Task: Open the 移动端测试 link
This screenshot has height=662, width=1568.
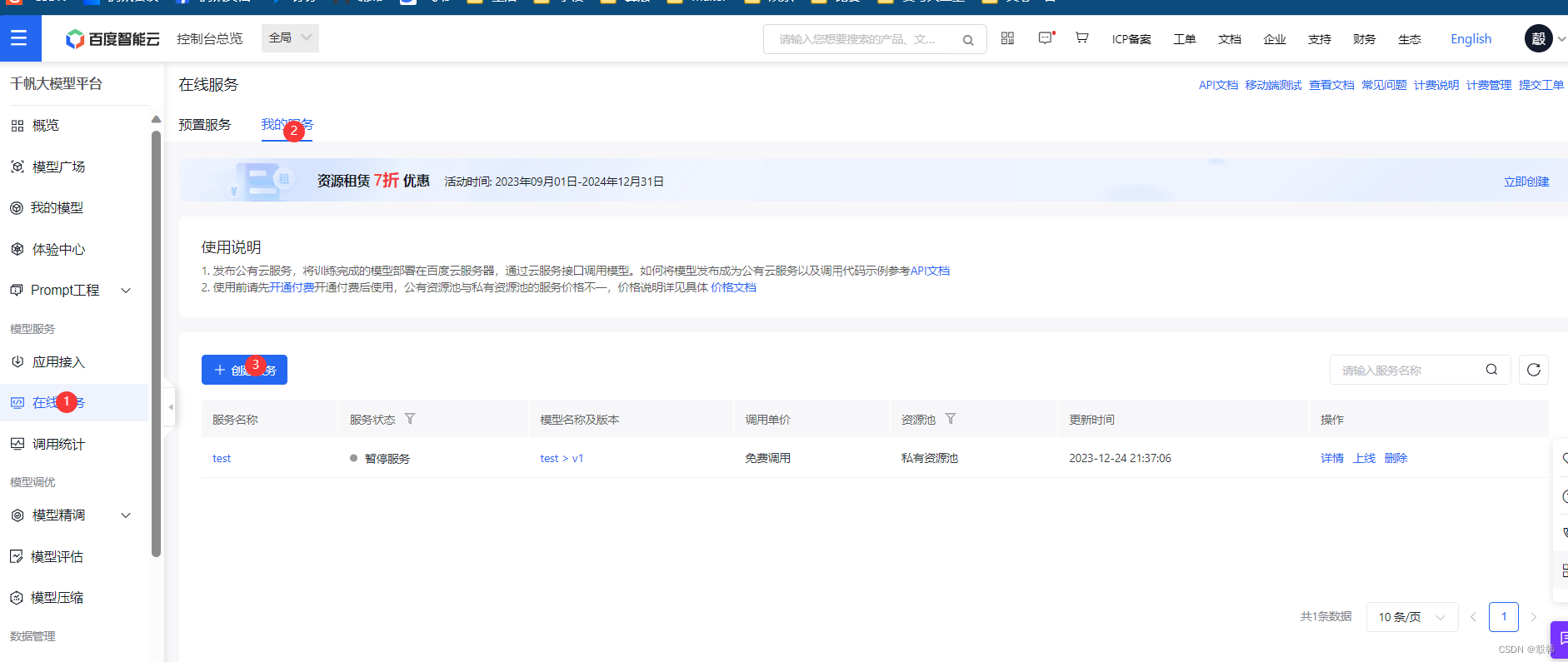Action: pyautogui.click(x=1273, y=85)
